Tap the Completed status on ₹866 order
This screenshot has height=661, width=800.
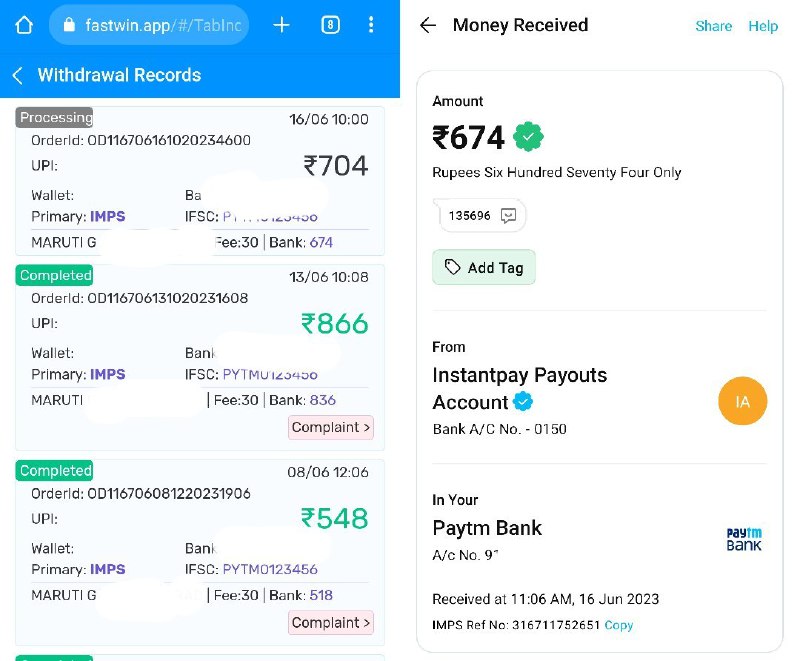55,275
